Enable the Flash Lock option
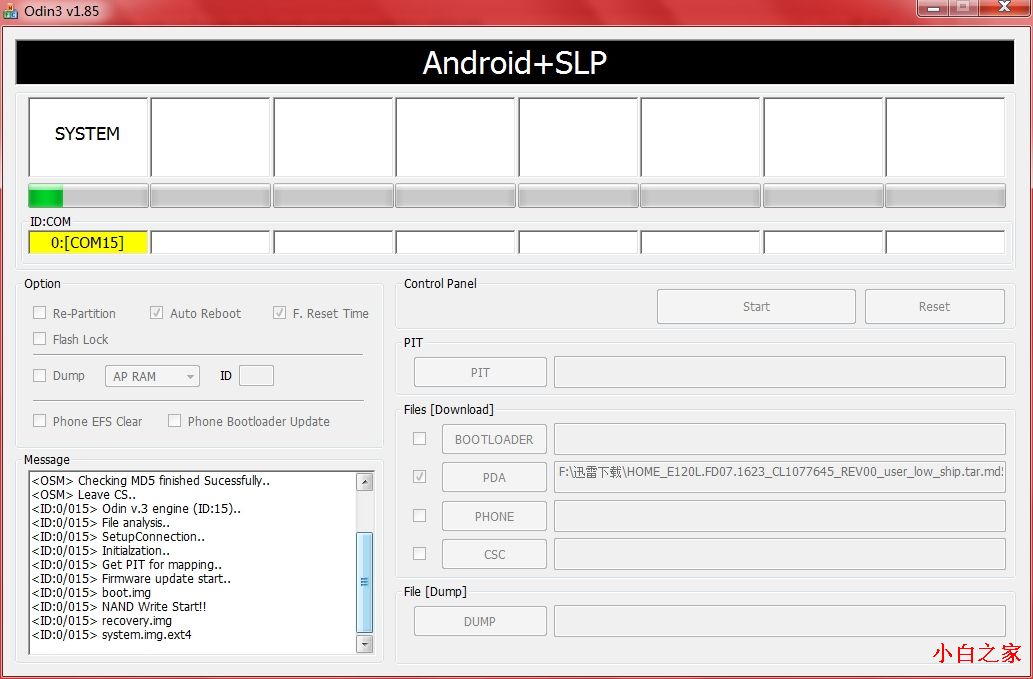 click(x=40, y=339)
